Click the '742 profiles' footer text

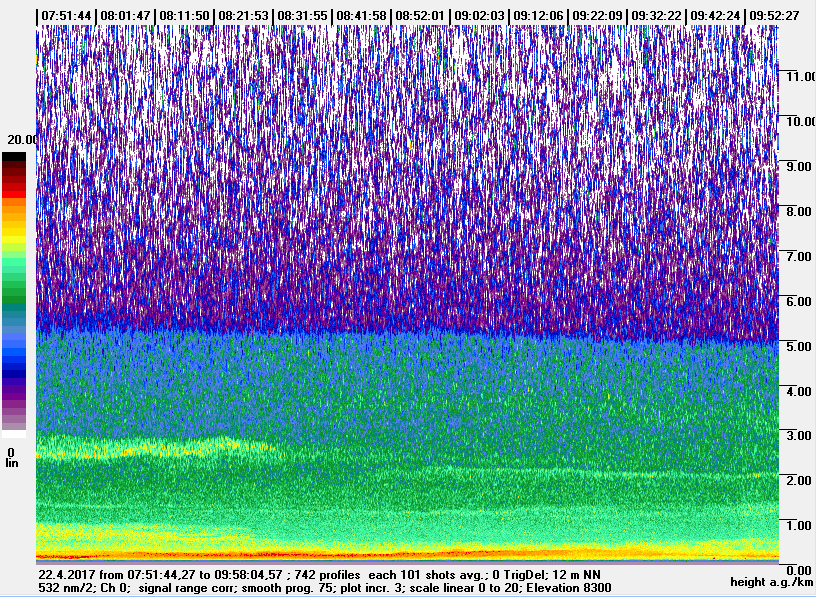coord(327,575)
